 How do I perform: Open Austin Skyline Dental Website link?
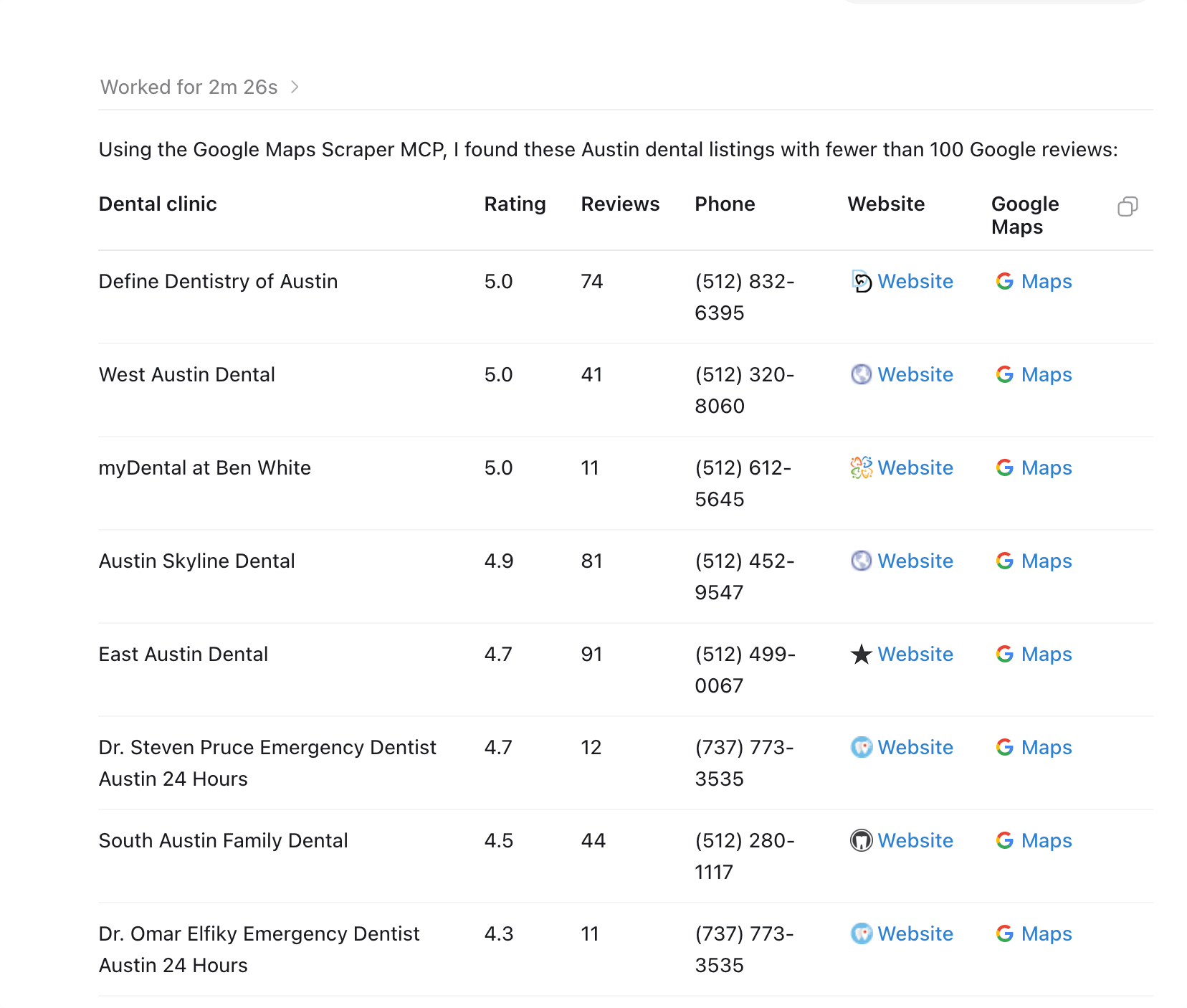tap(915, 561)
